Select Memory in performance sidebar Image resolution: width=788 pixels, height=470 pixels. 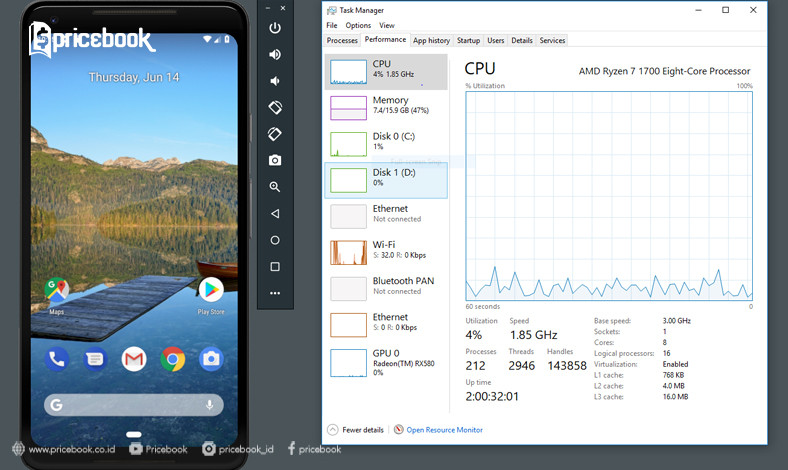tap(386, 108)
